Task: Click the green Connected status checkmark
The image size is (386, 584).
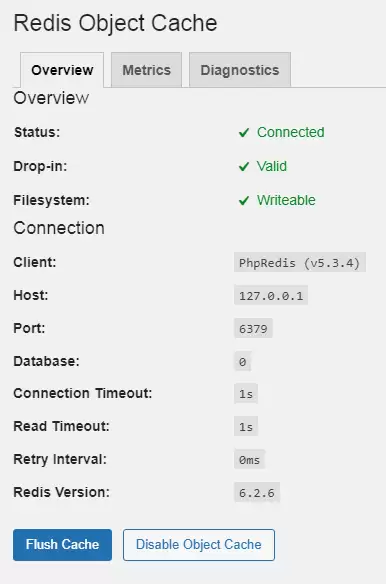Action: click(x=244, y=133)
